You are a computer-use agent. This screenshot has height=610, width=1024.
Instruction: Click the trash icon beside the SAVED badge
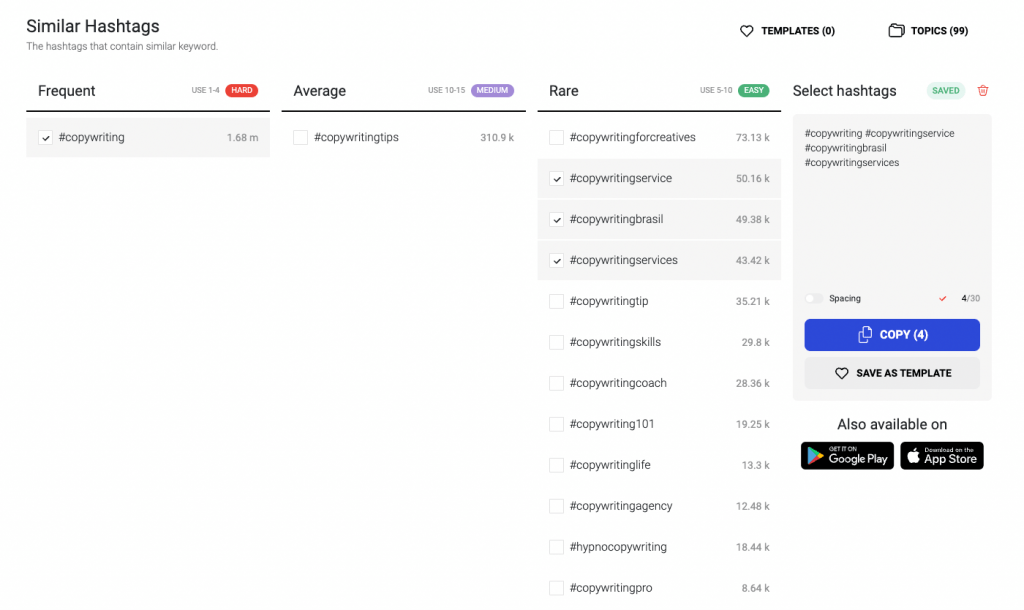tap(982, 91)
